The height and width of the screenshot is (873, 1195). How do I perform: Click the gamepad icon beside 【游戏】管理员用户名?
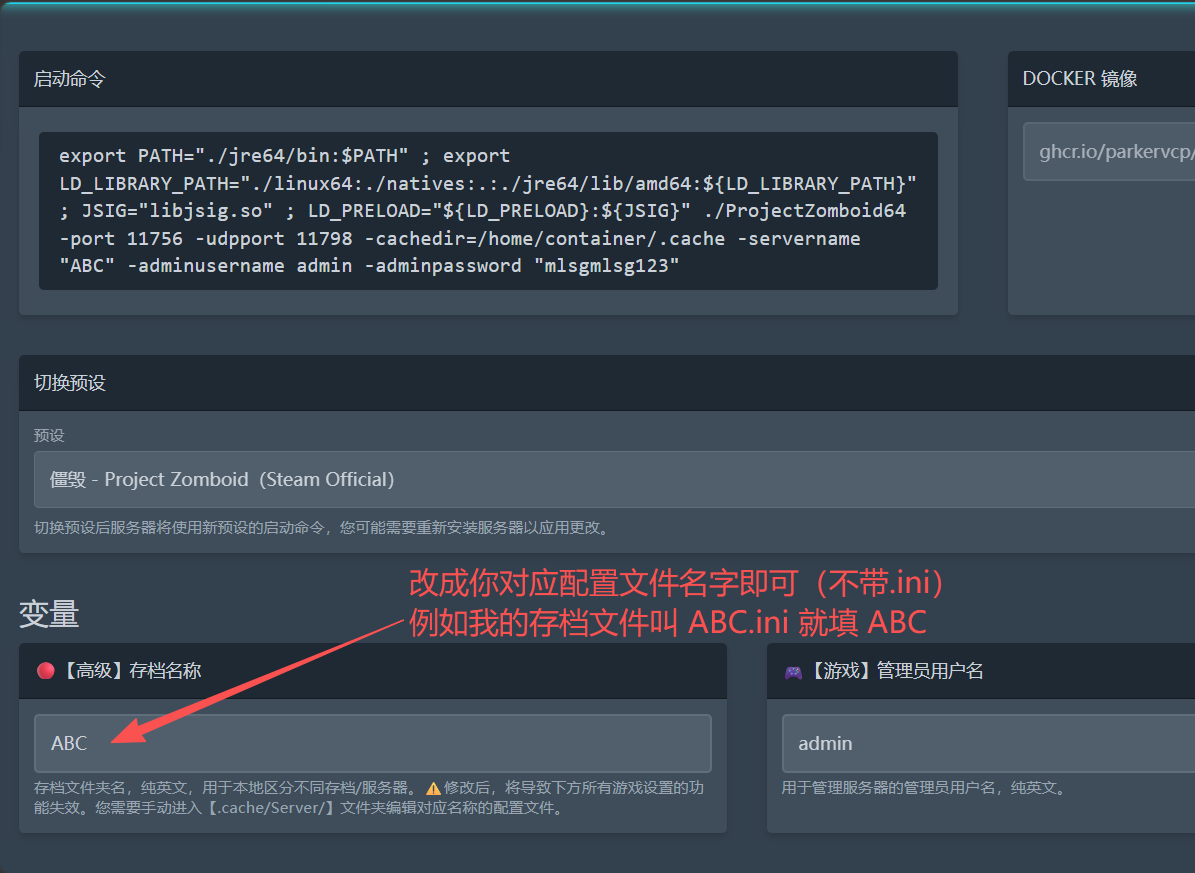793,672
